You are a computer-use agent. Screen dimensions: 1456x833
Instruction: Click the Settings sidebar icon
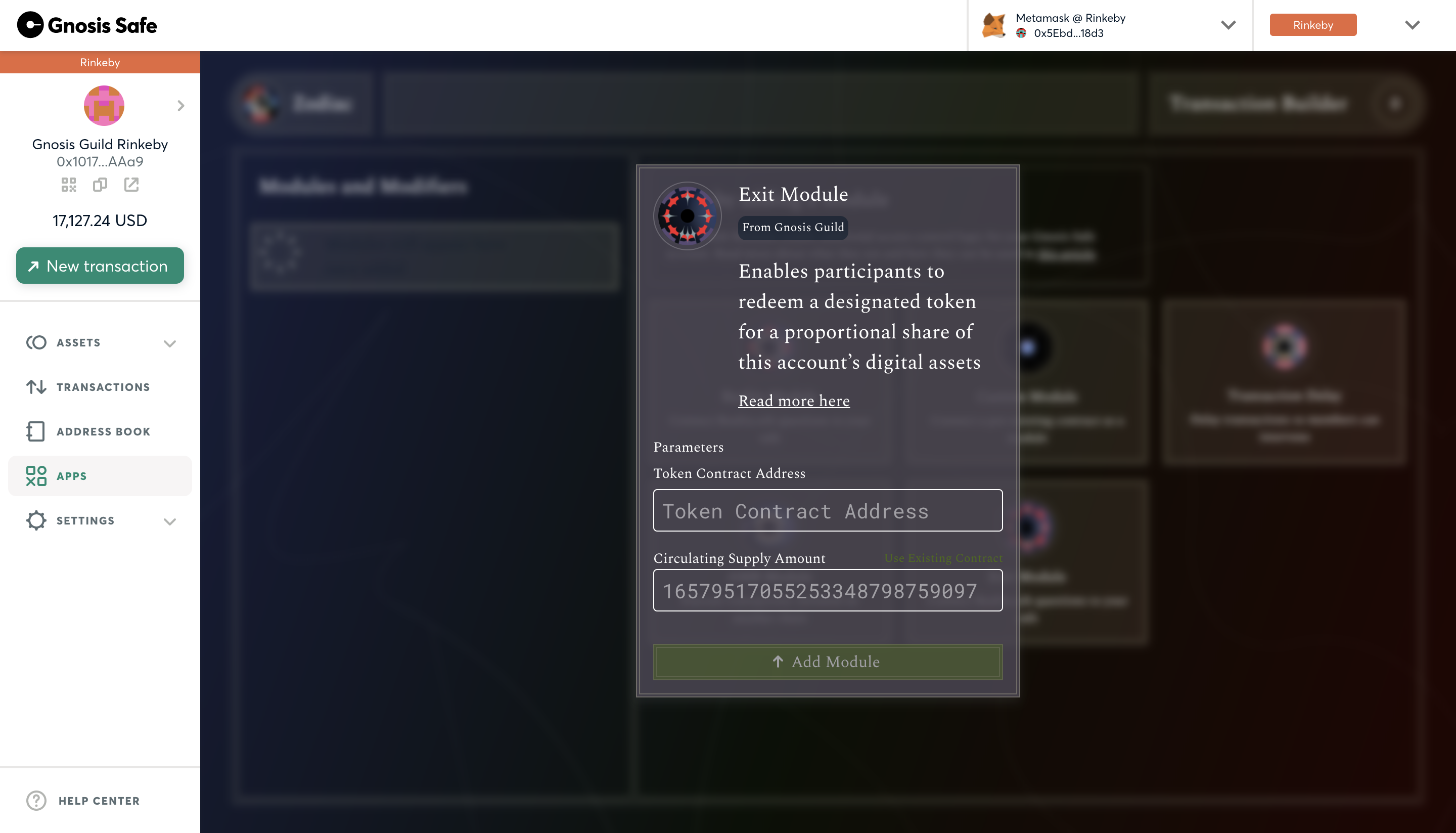36,521
